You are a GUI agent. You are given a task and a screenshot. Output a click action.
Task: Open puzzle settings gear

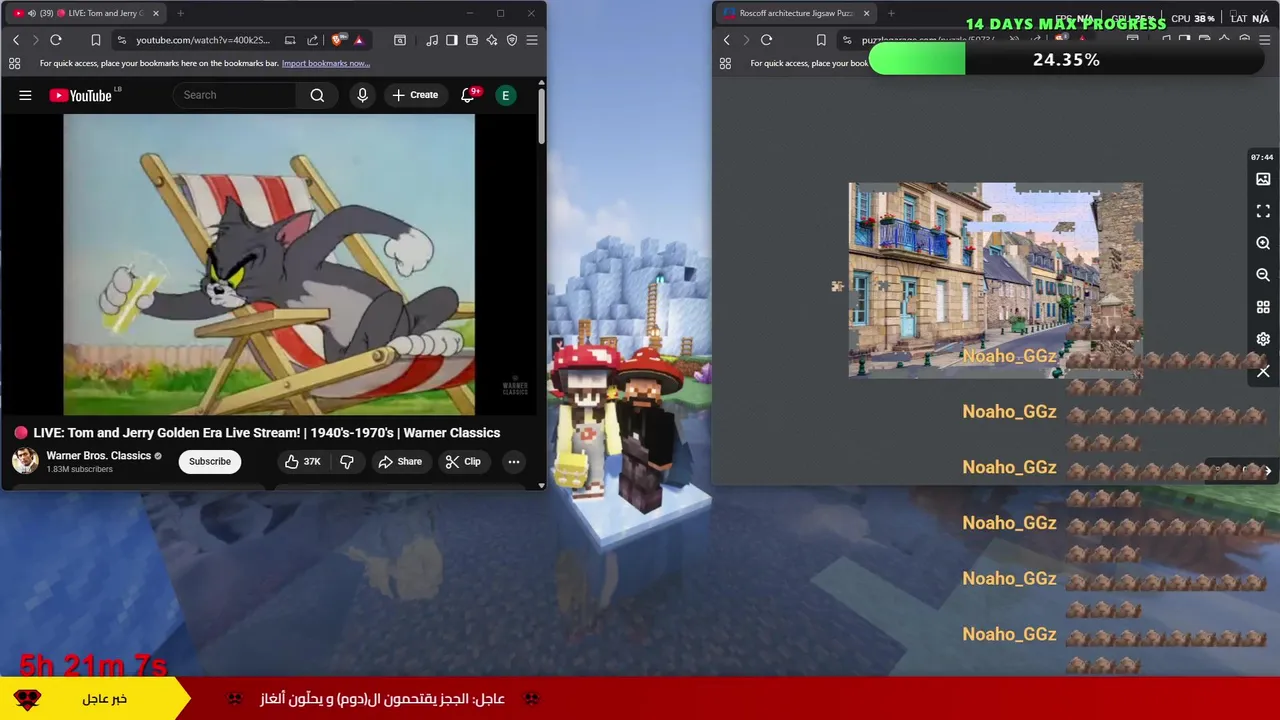pos(1263,339)
